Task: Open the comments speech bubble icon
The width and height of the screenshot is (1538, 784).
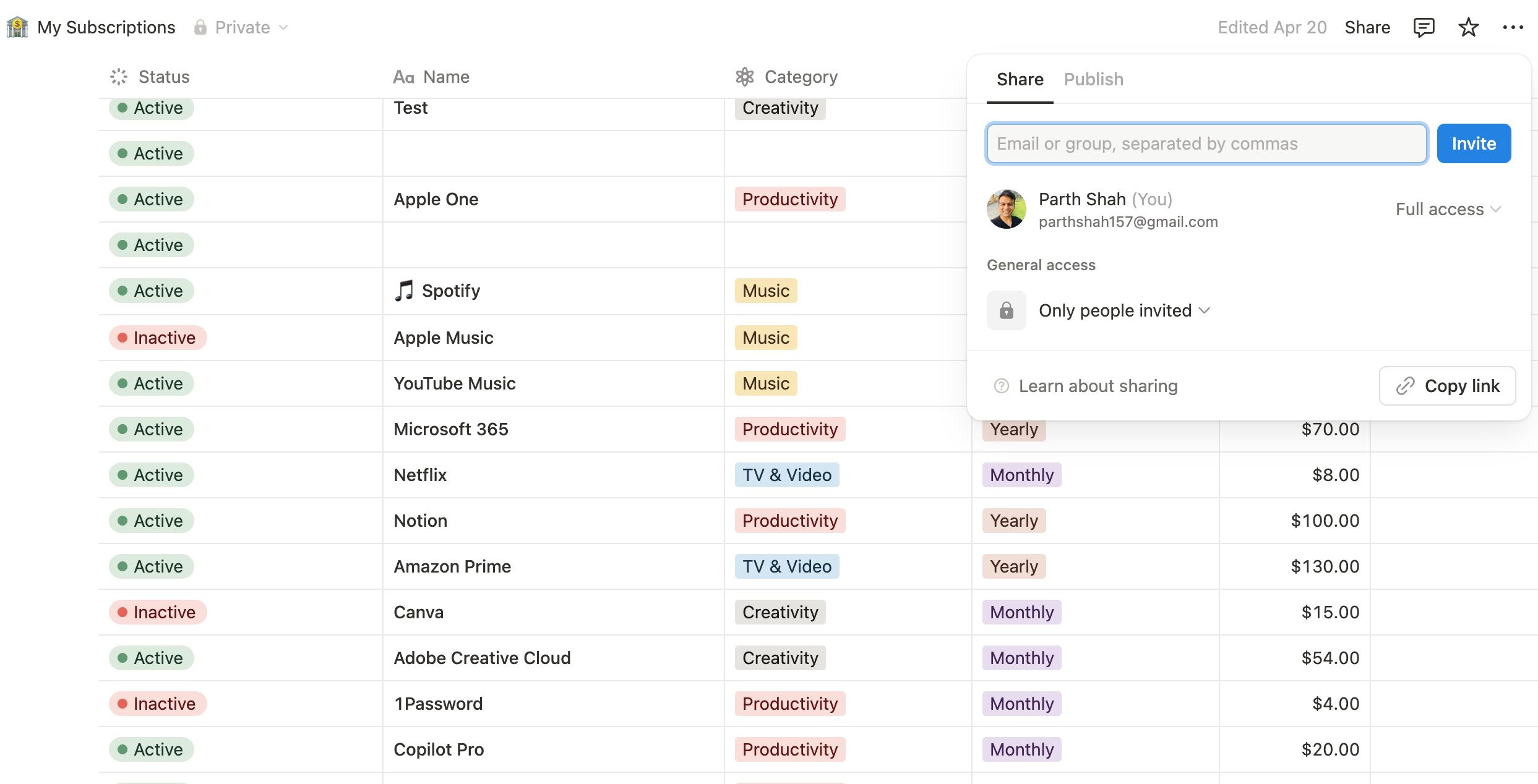Action: (x=1424, y=27)
